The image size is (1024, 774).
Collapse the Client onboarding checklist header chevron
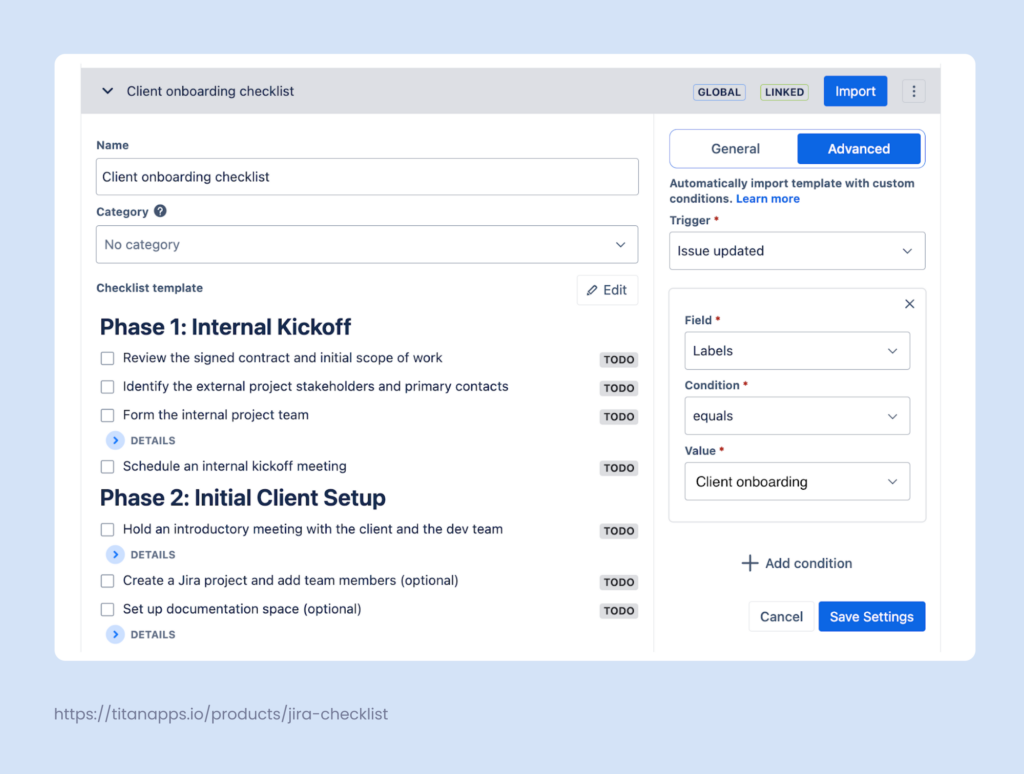(107, 90)
